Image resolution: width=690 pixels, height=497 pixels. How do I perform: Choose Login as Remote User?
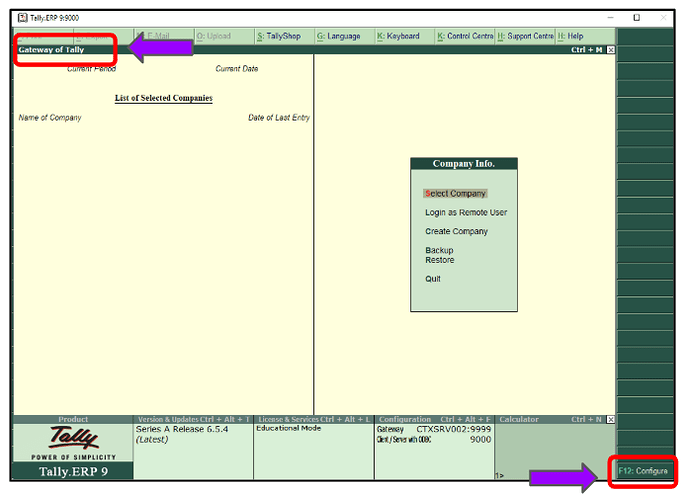pos(466,213)
